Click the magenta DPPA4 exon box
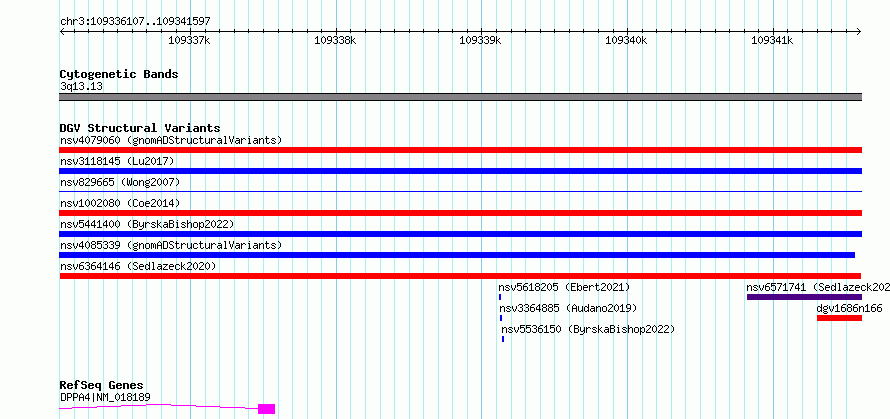The height and width of the screenshot is (419, 890). (266, 409)
